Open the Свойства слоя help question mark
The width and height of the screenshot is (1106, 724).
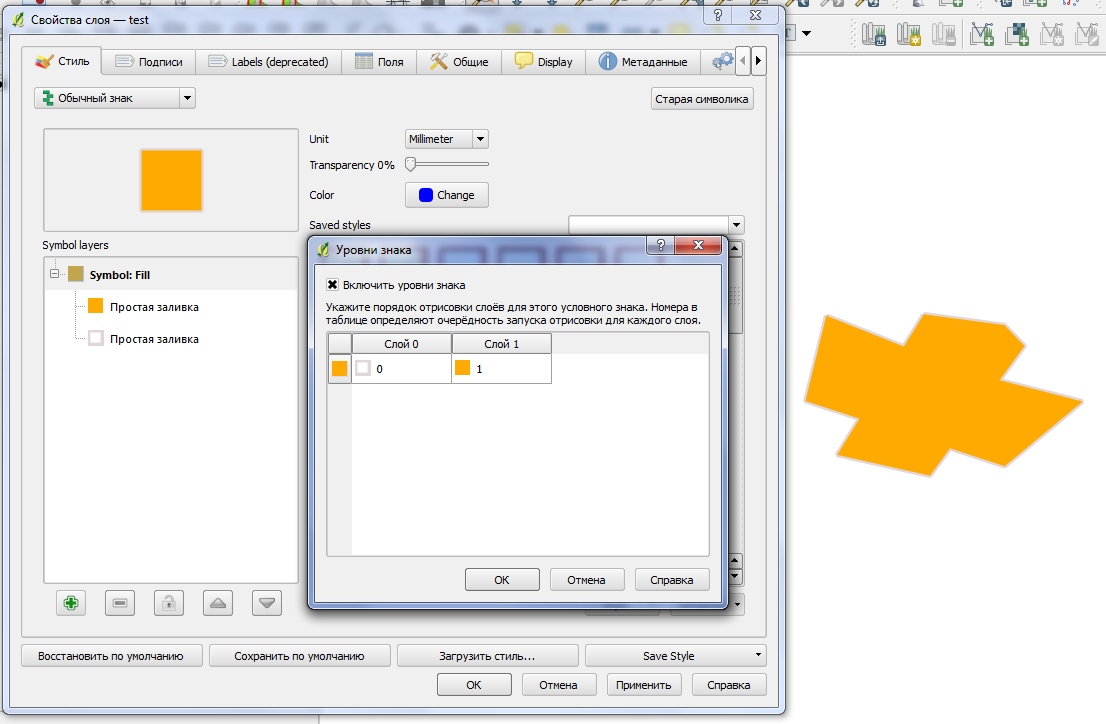pyautogui.click(x=717, y=15)
